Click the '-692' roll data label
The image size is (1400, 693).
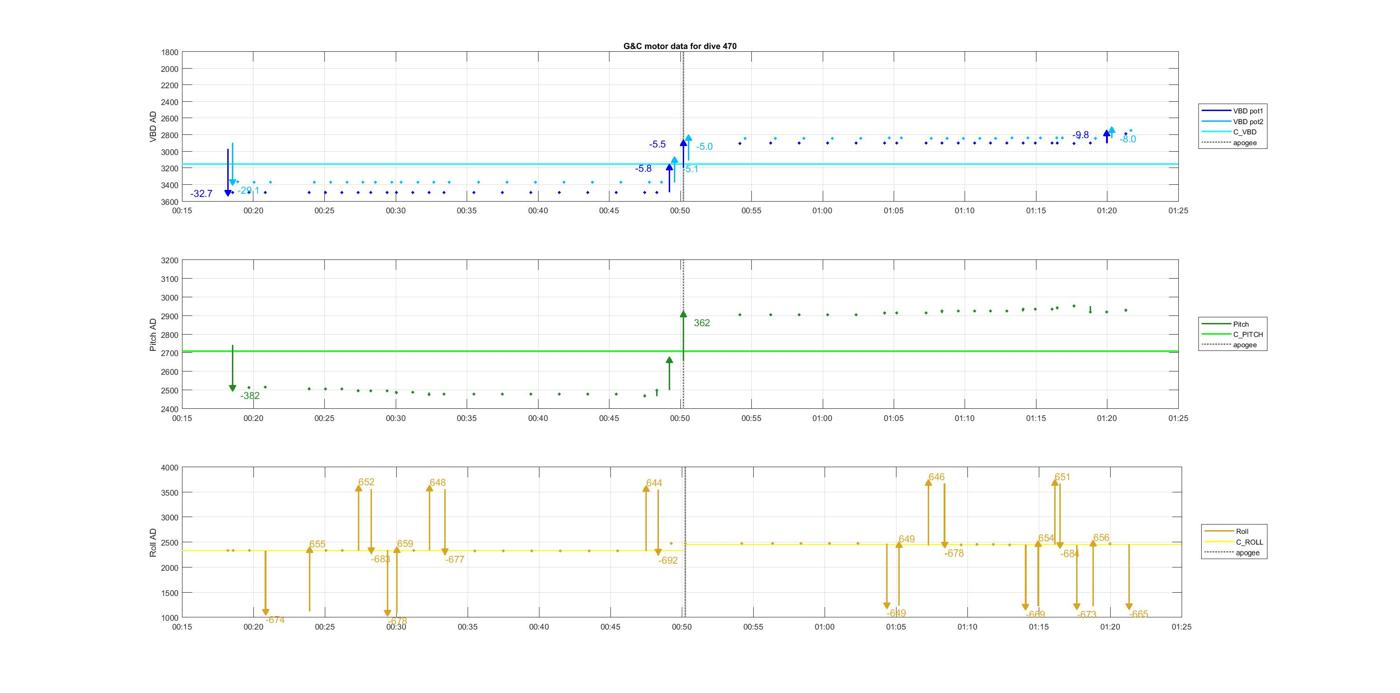click(668, 560)
